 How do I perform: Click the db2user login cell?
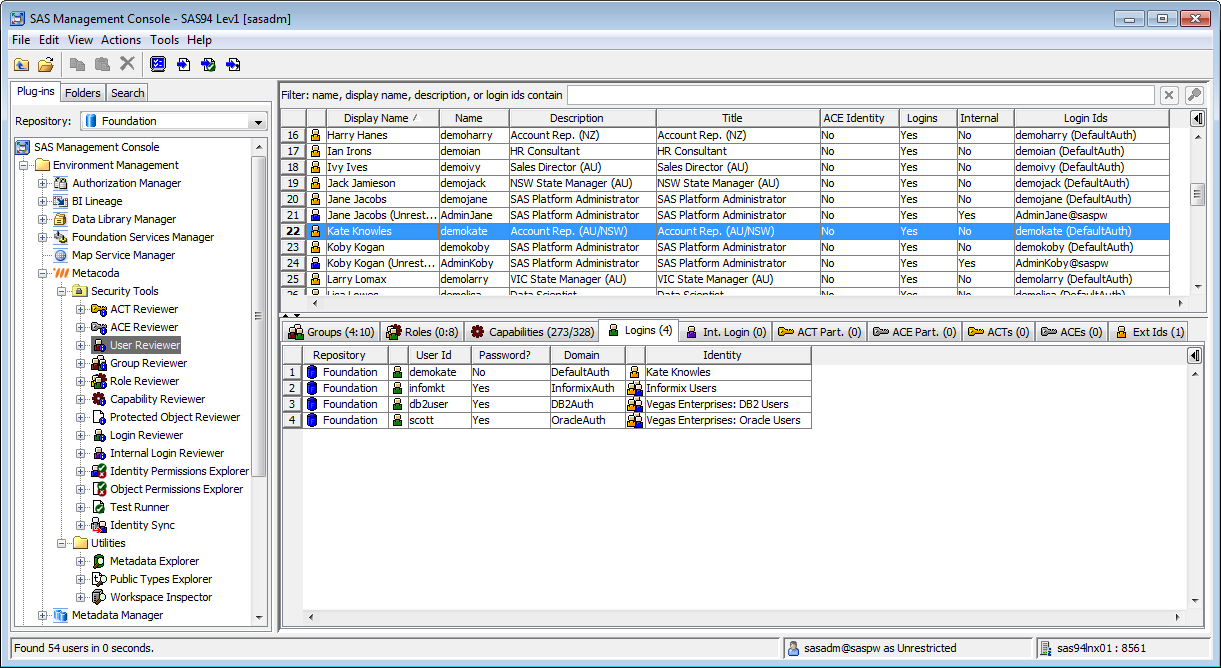(439, 404)
